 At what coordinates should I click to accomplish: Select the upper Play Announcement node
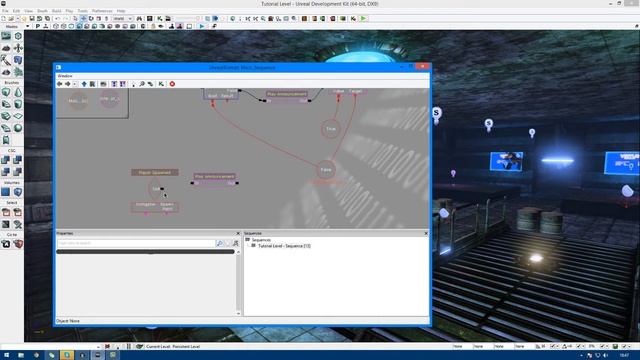287,94
